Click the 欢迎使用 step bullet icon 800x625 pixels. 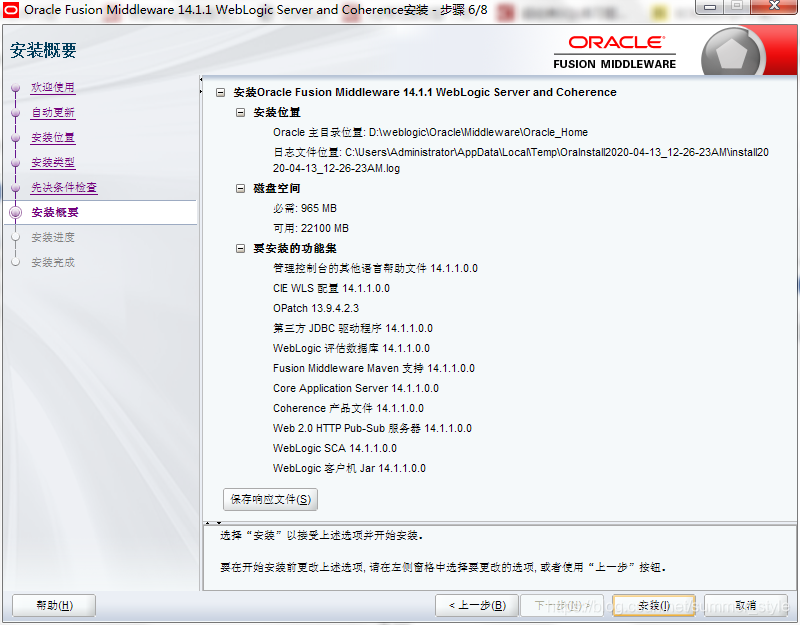[16, 88]
